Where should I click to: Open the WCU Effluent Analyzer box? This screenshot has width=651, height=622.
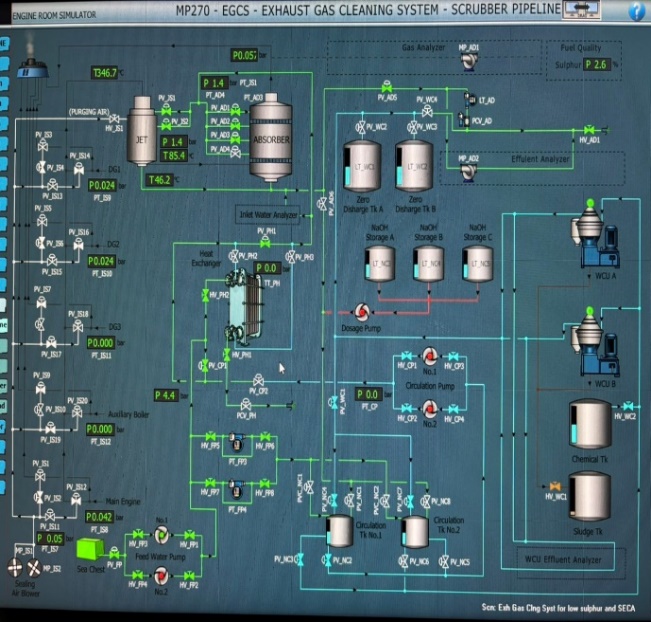point(563,560)
